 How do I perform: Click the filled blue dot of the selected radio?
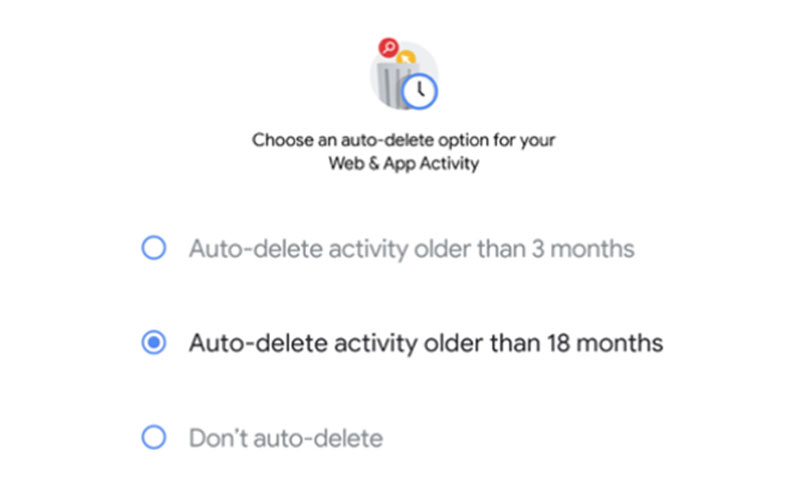coord(154,342)
